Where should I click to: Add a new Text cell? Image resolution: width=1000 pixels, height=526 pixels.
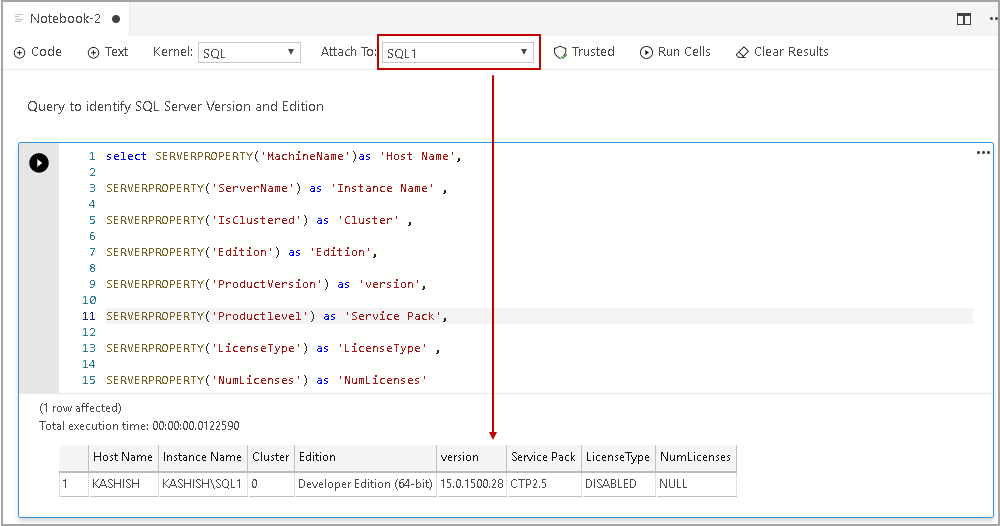tap(108, 52)
